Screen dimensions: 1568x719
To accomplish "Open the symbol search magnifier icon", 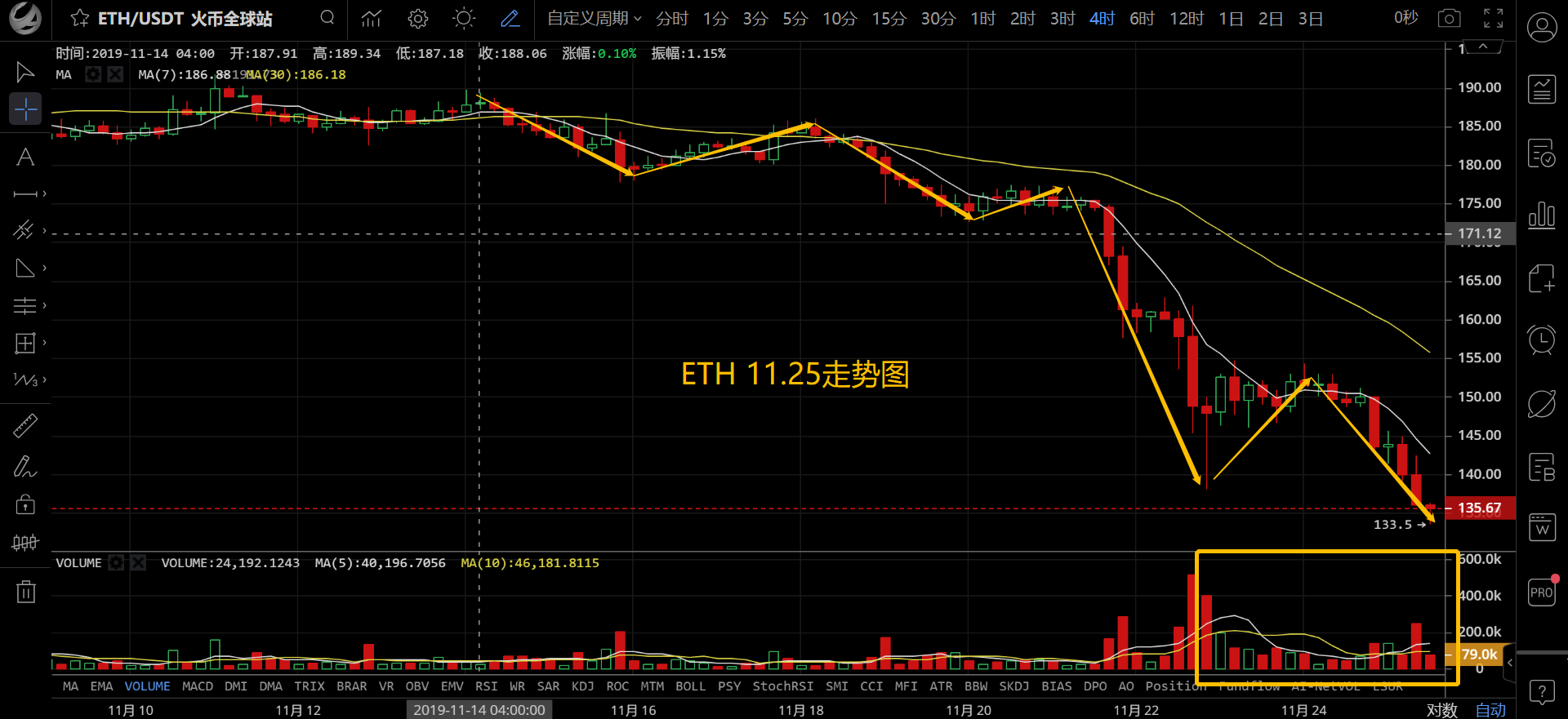I will [x=327, y=17].
